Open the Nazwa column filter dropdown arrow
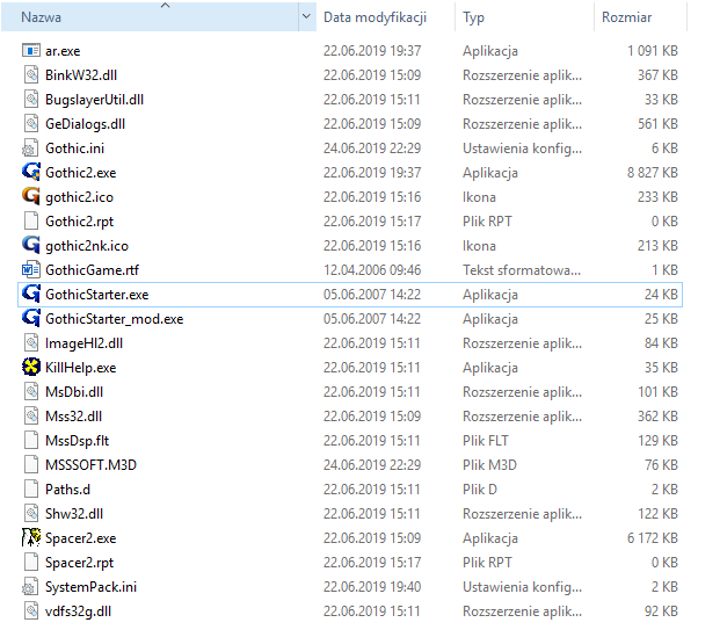The height and width of the screenshot is (637, 720). (x=306, y=17)
